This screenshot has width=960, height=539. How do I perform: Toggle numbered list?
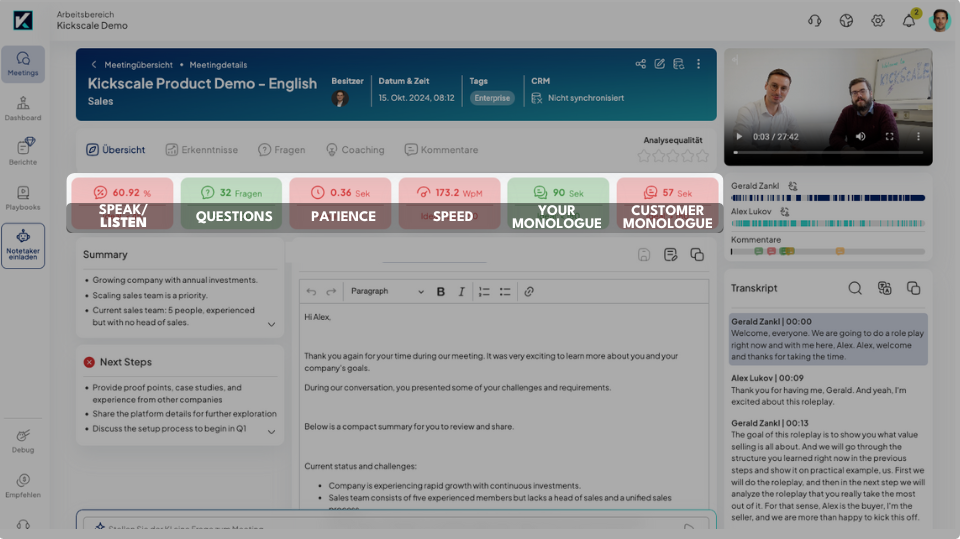[484, 292]
